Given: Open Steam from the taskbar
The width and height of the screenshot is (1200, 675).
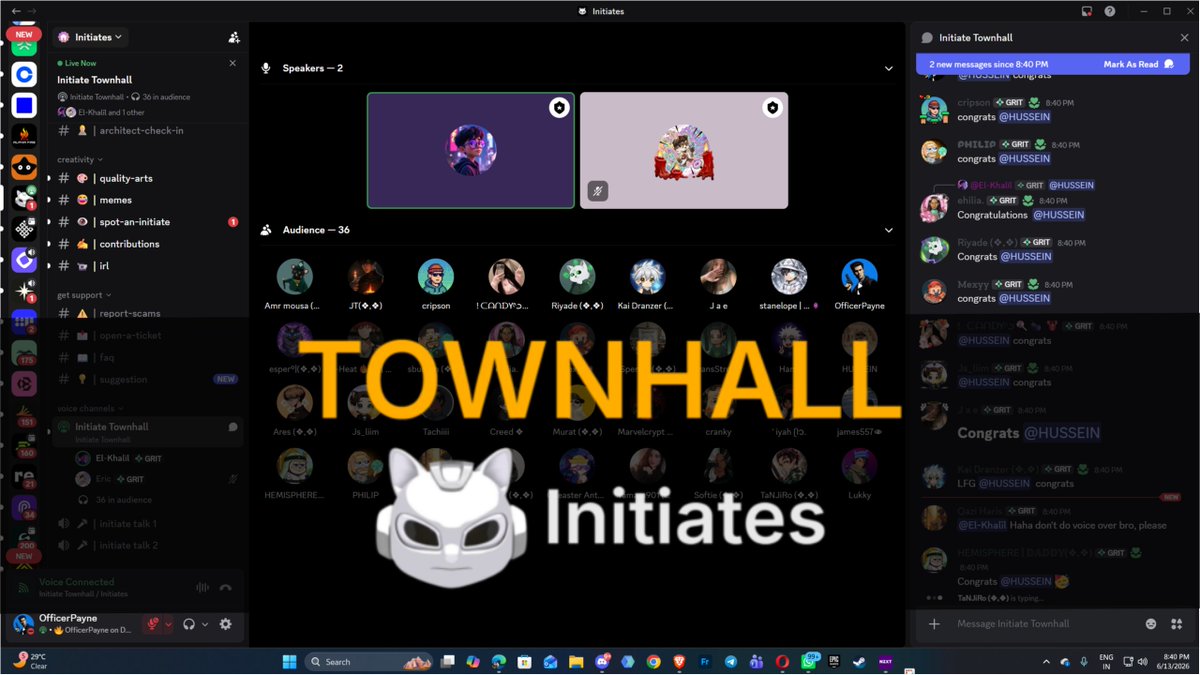Looking at the screenshot, I should 859,661.
